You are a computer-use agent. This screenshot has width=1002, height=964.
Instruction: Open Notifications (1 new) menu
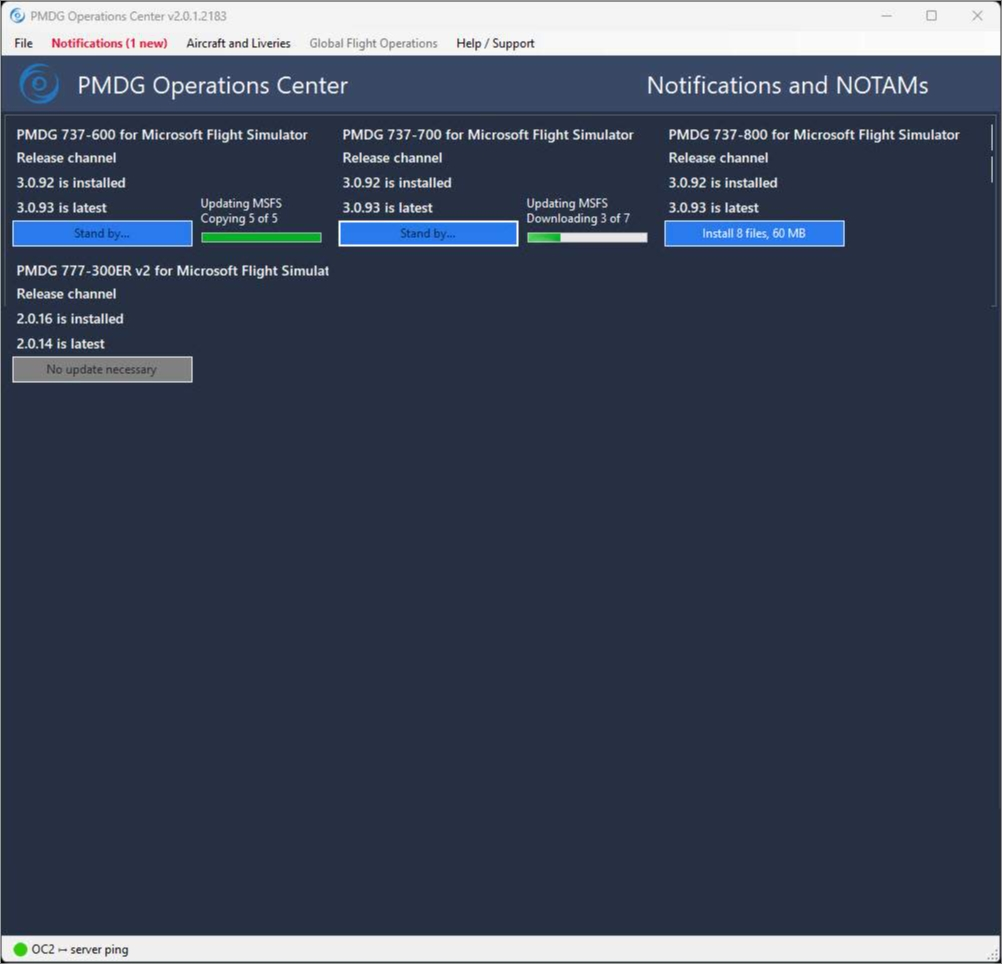[109, 43]
